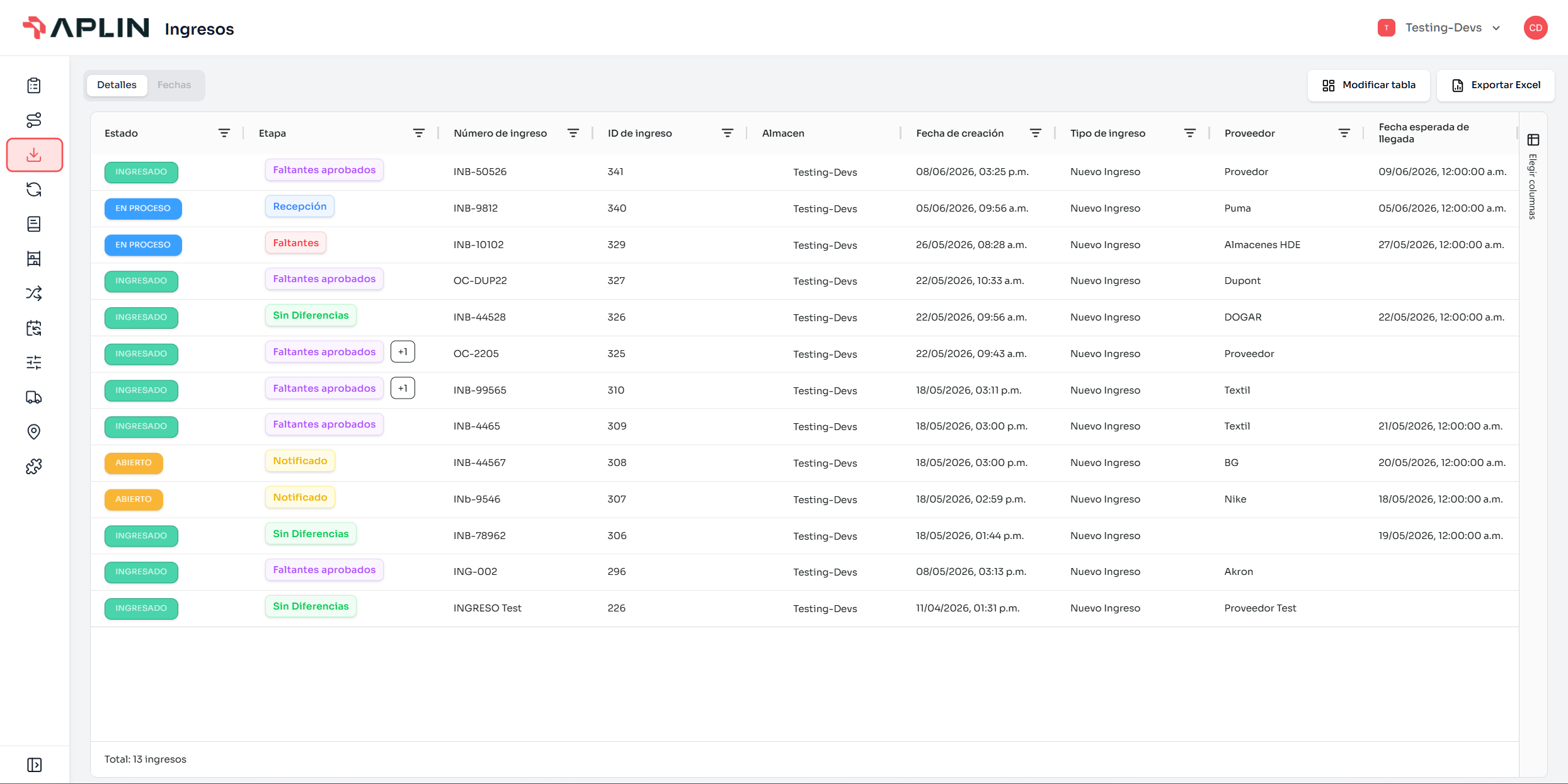The width and height of the screenshot is (1568, 784).
Task: Click Sin Diferencias tag of INB-44528
Action: [311, 315]
